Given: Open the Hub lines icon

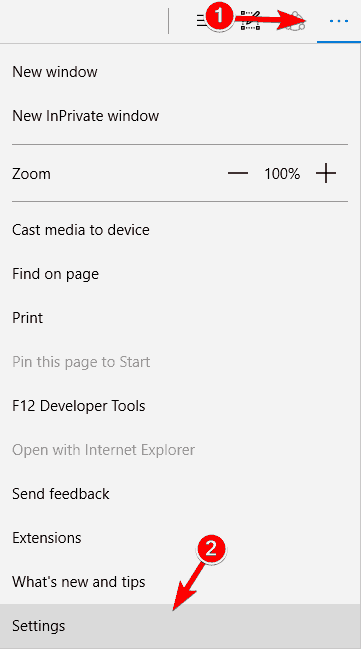Looking at the screenshot, I should tap(202, 21).
